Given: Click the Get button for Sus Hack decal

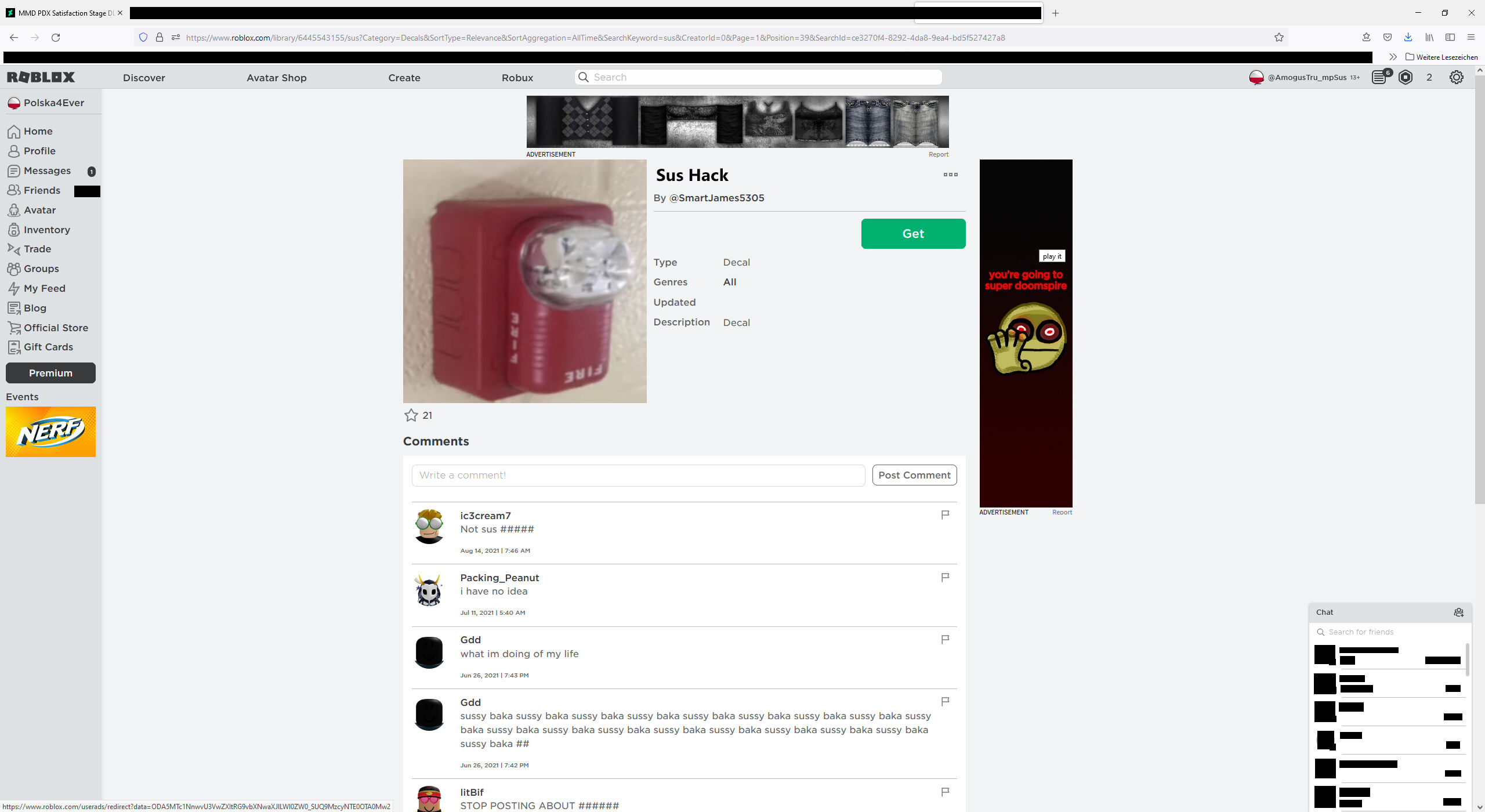Looking at the screenshot, I should tap(912, 233).
